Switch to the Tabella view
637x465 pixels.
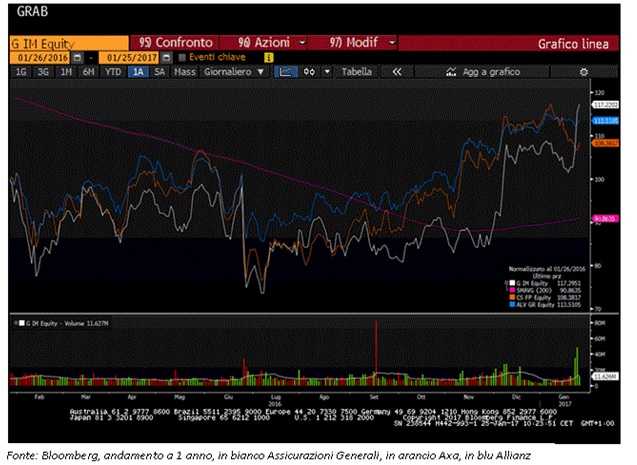[356, 72]
